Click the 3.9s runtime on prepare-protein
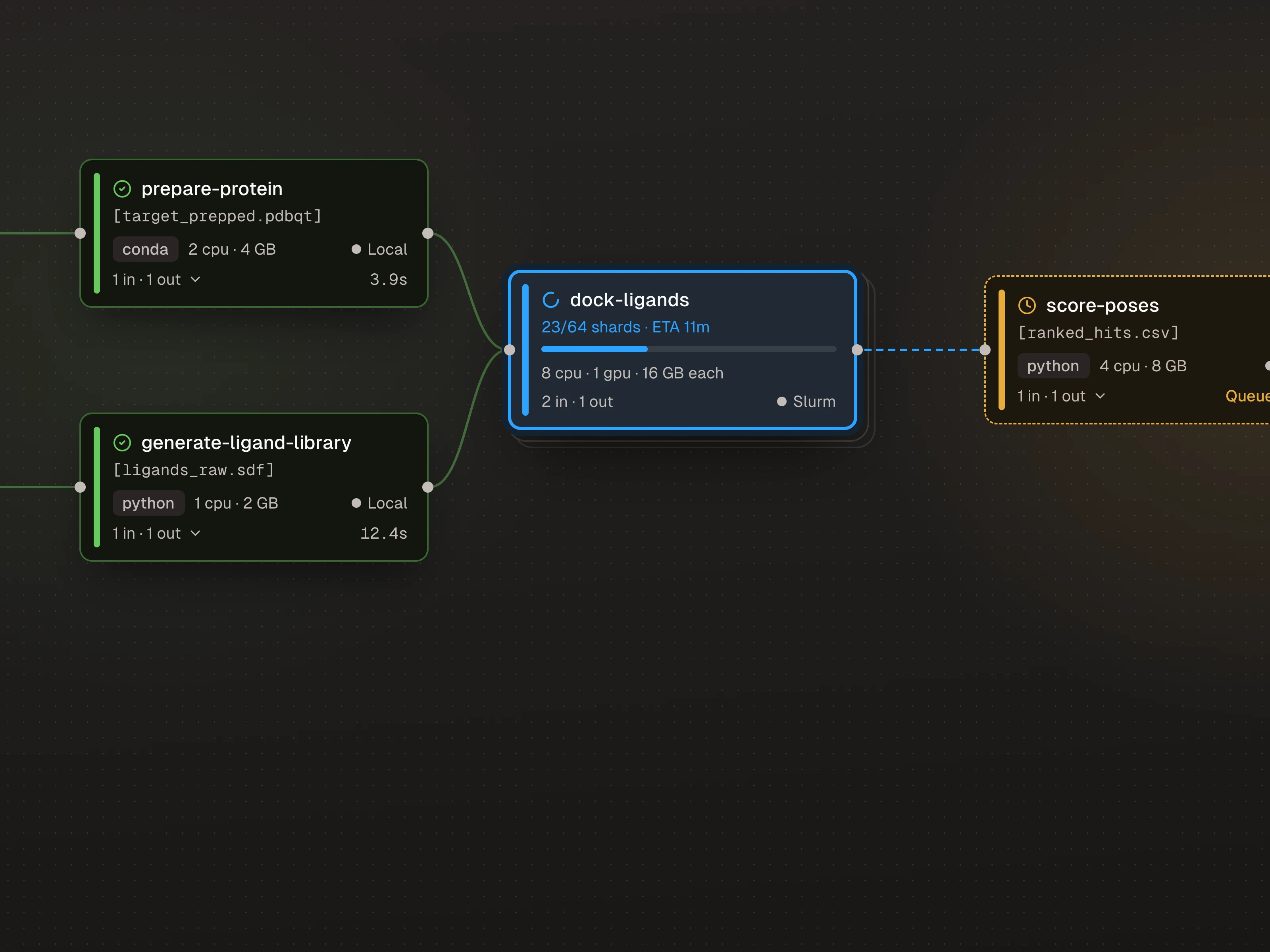Viewport: 1270px width, 952px height. coord(389,280)
